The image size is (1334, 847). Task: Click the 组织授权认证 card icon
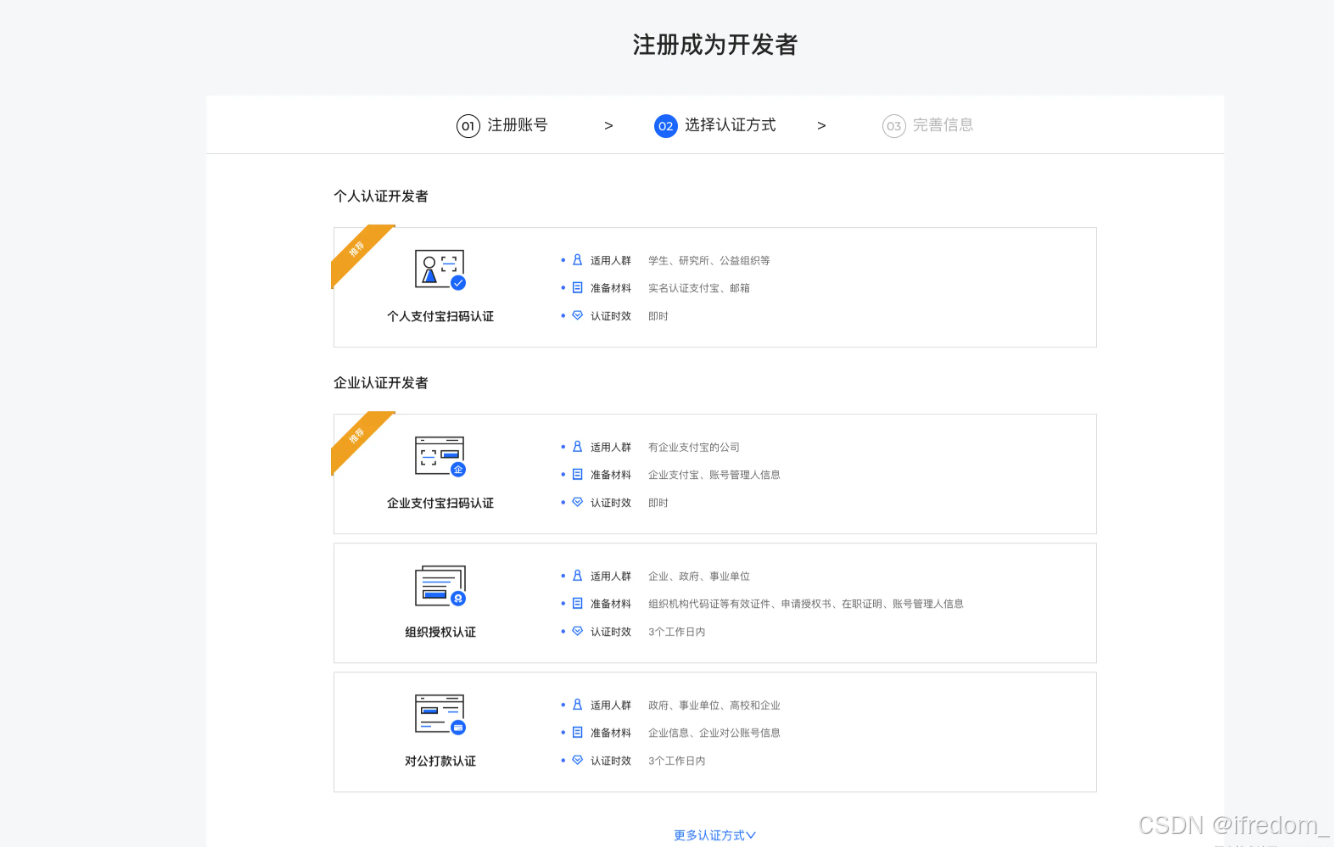[x=440, y=586]
